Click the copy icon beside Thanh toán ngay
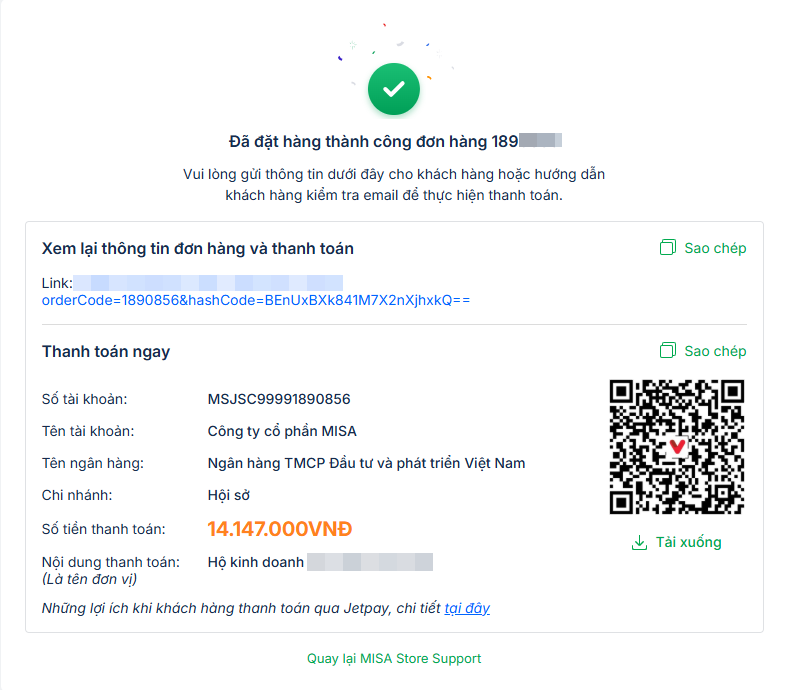Viewport: 785px width, 690px height. pyautogui.click(x=668, y=351)
